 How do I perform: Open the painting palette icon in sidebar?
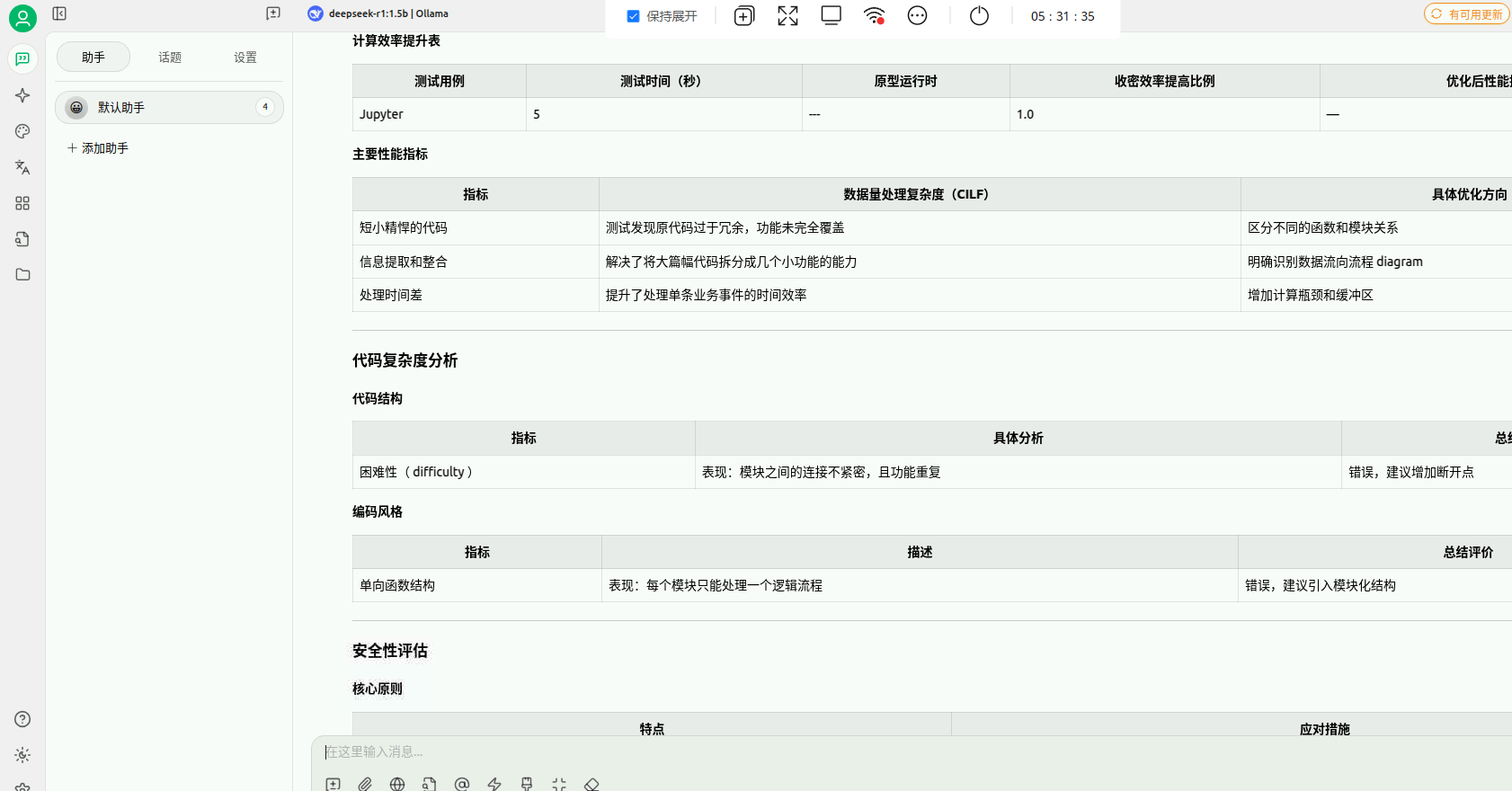[22, 131]
